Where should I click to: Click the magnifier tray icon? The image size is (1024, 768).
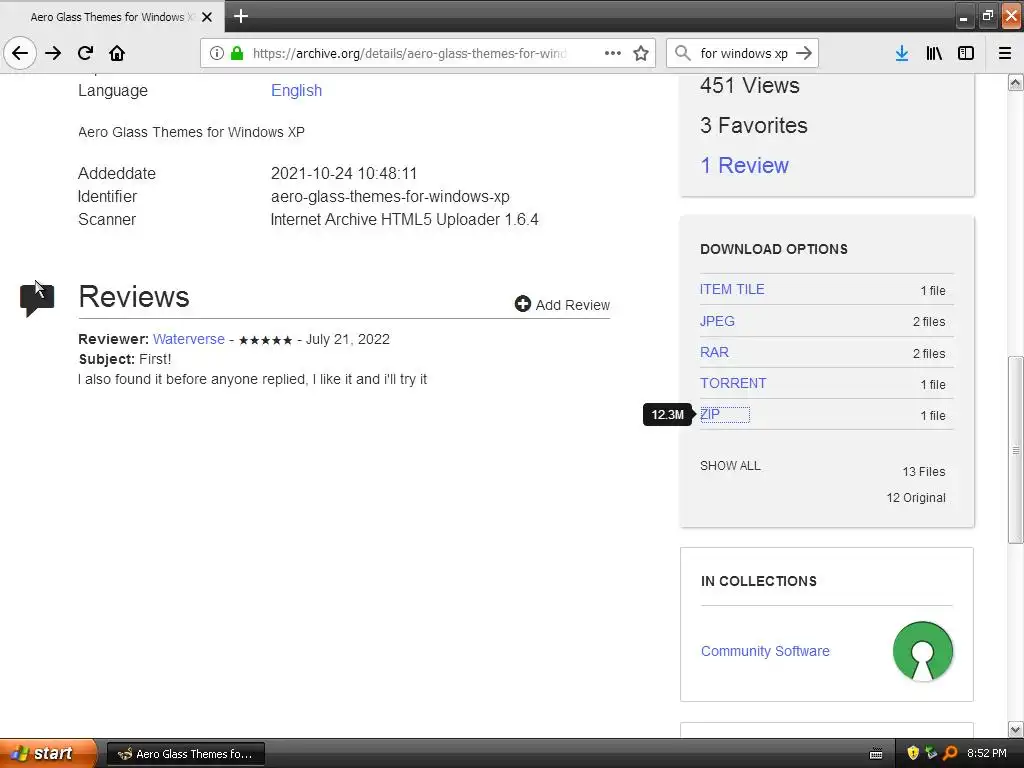950,753
